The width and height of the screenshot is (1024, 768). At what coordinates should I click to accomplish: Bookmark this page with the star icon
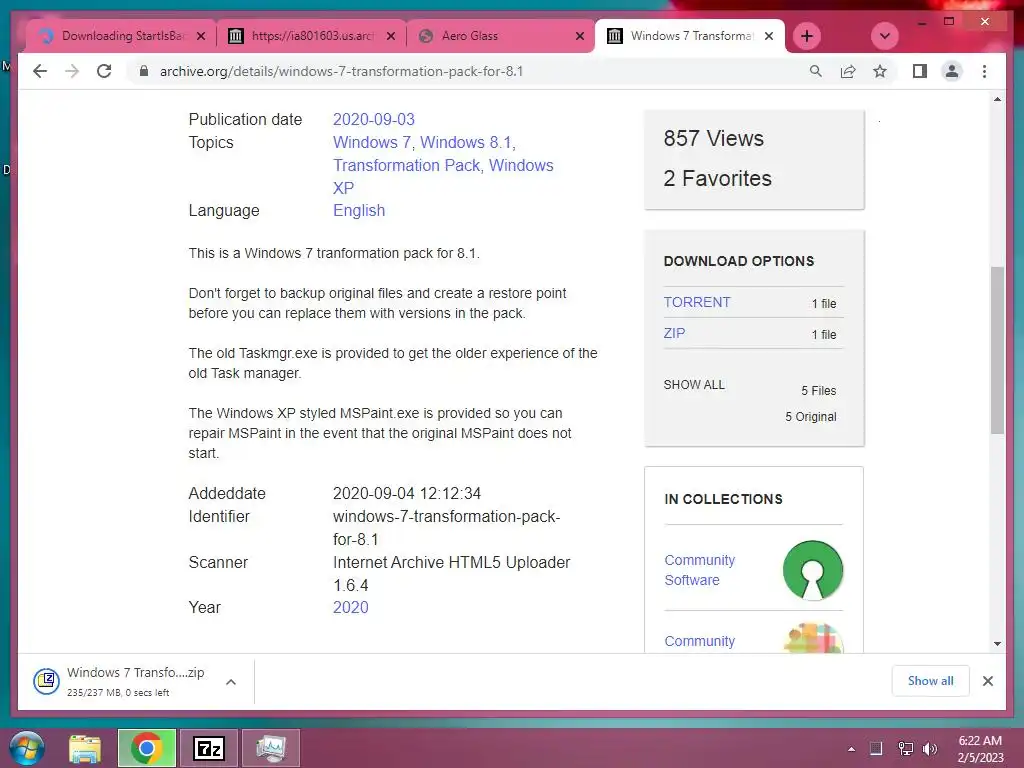click(x=880, y=71)
